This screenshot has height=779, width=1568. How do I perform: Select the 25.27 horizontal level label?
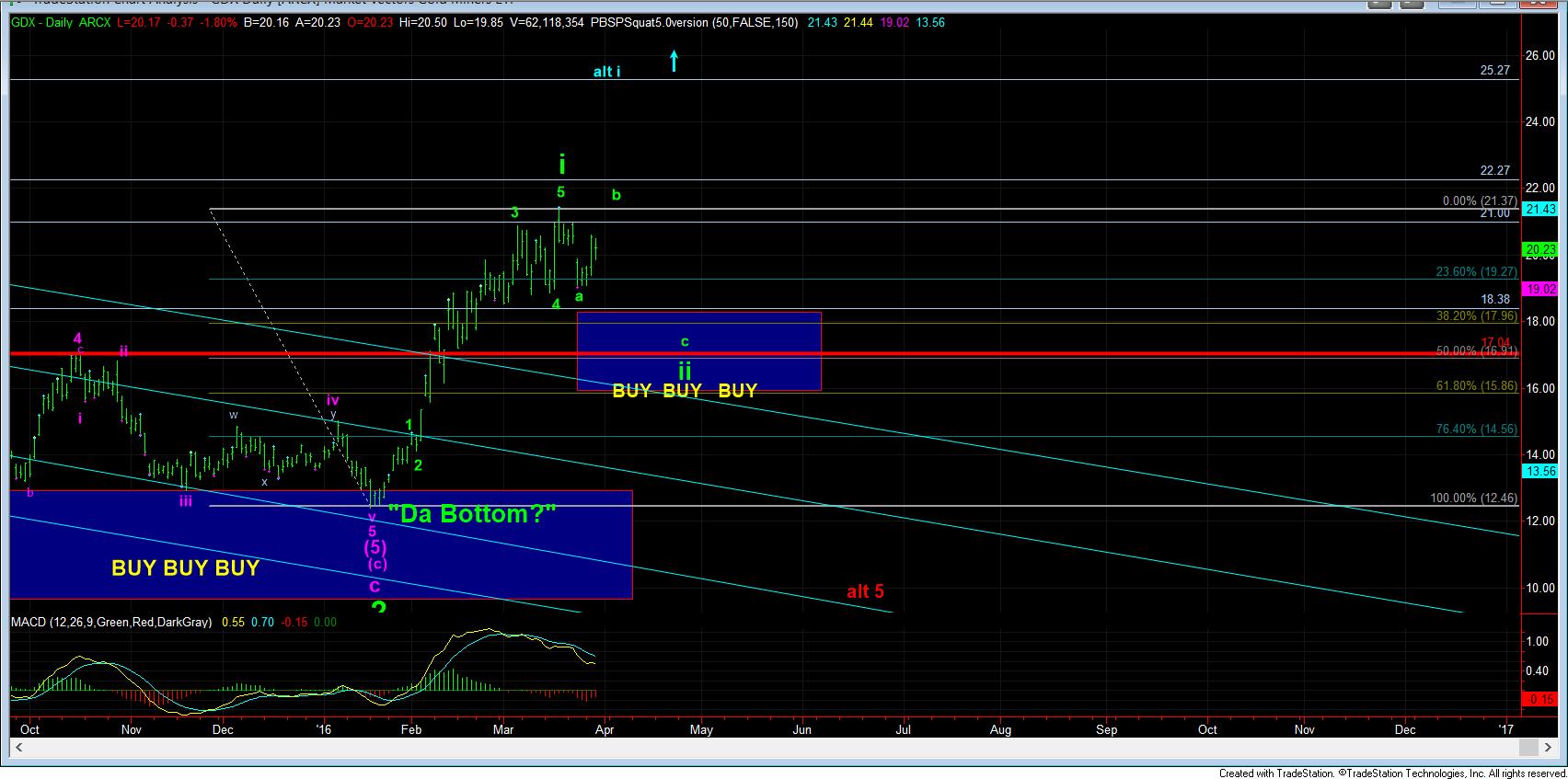point(1494,70)
